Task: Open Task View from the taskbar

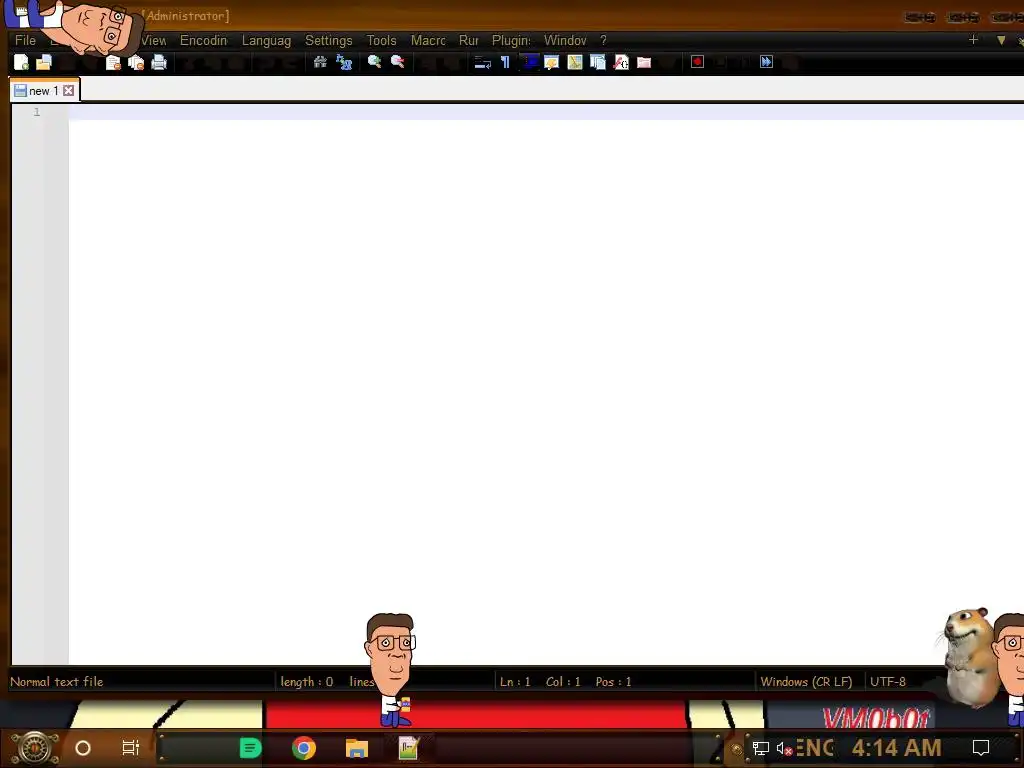Action: (131, 748)
